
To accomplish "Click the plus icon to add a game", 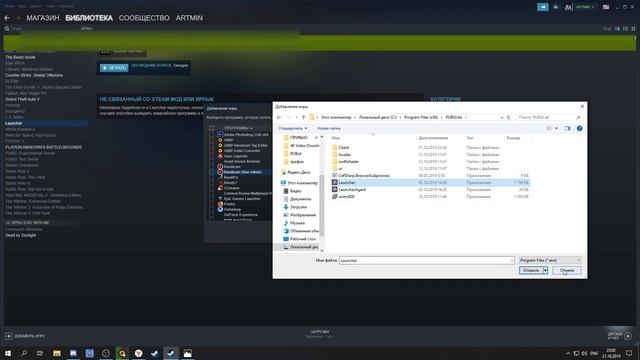I will (x=9, y=336).
